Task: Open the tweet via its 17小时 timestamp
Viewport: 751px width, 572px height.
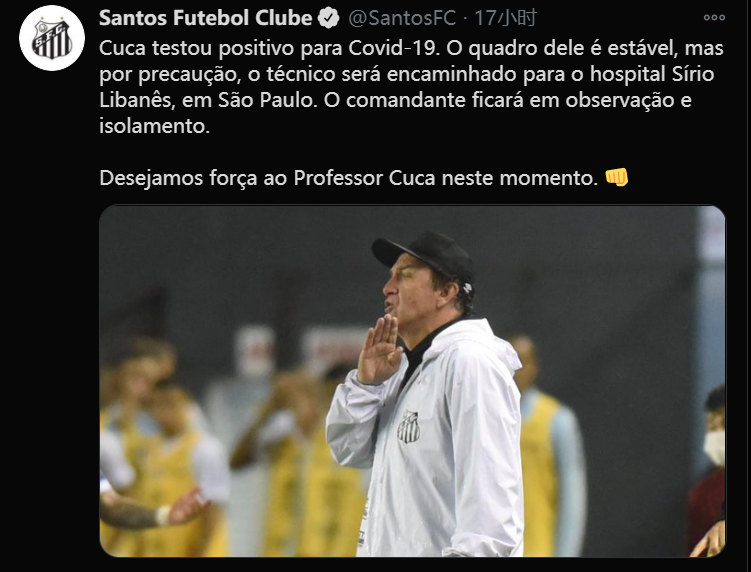Action: (x=505, y=19)
